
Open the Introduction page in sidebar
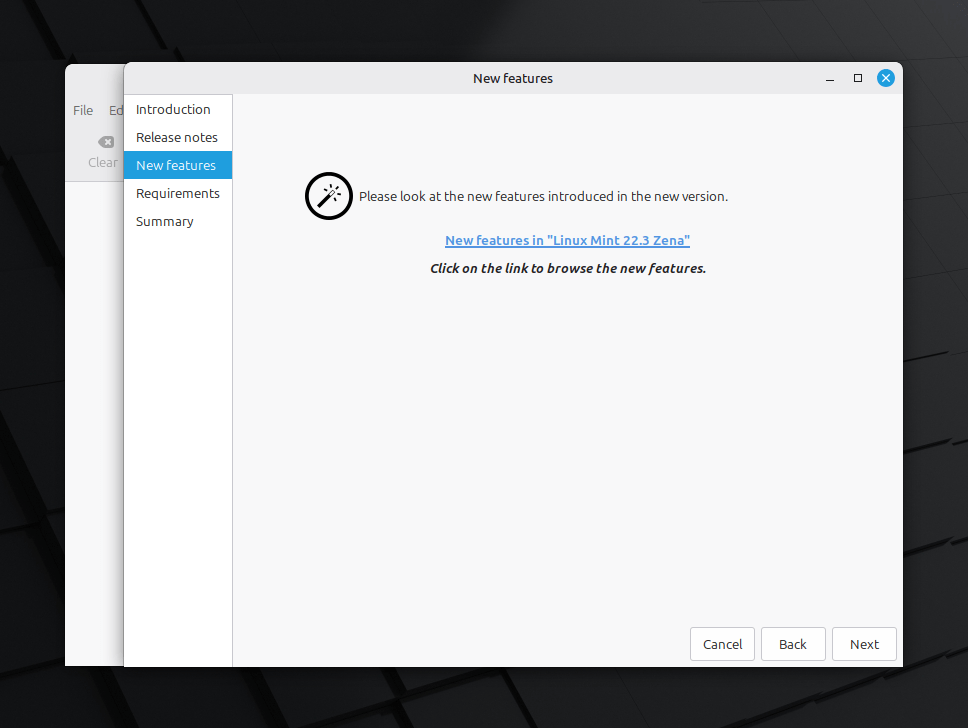pyautogui.click(x=178, y=109)
